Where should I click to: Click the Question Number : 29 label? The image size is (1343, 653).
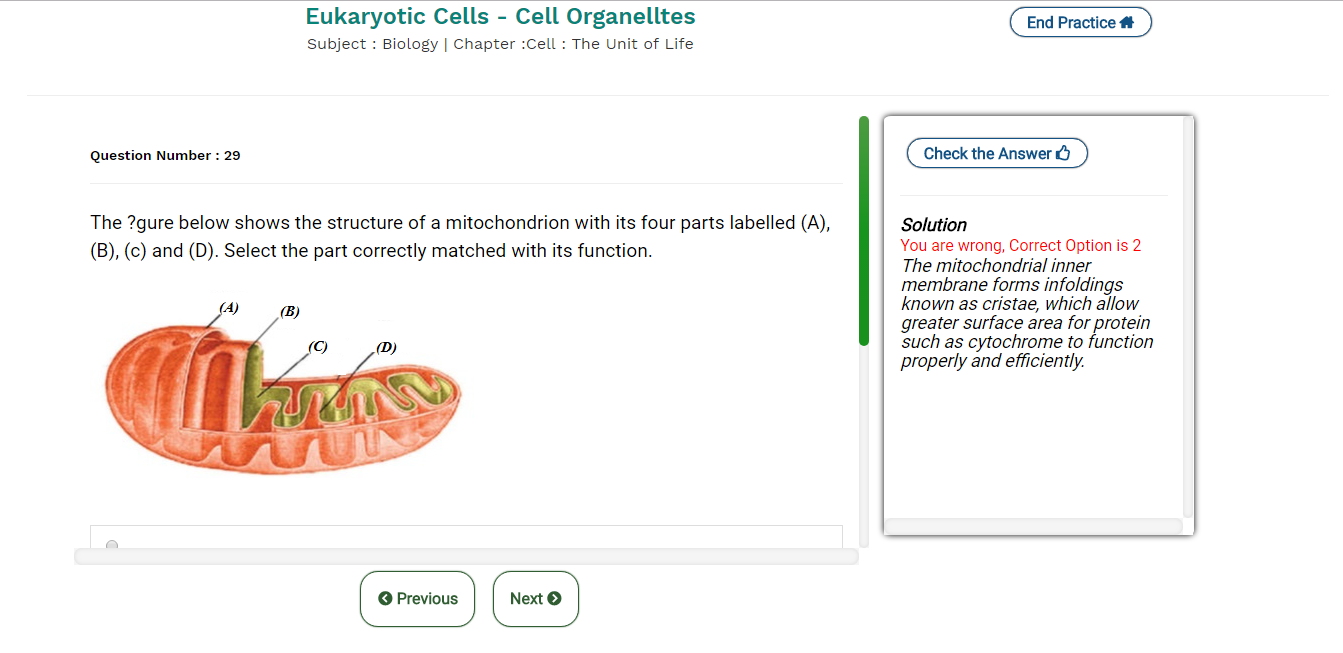165,155
